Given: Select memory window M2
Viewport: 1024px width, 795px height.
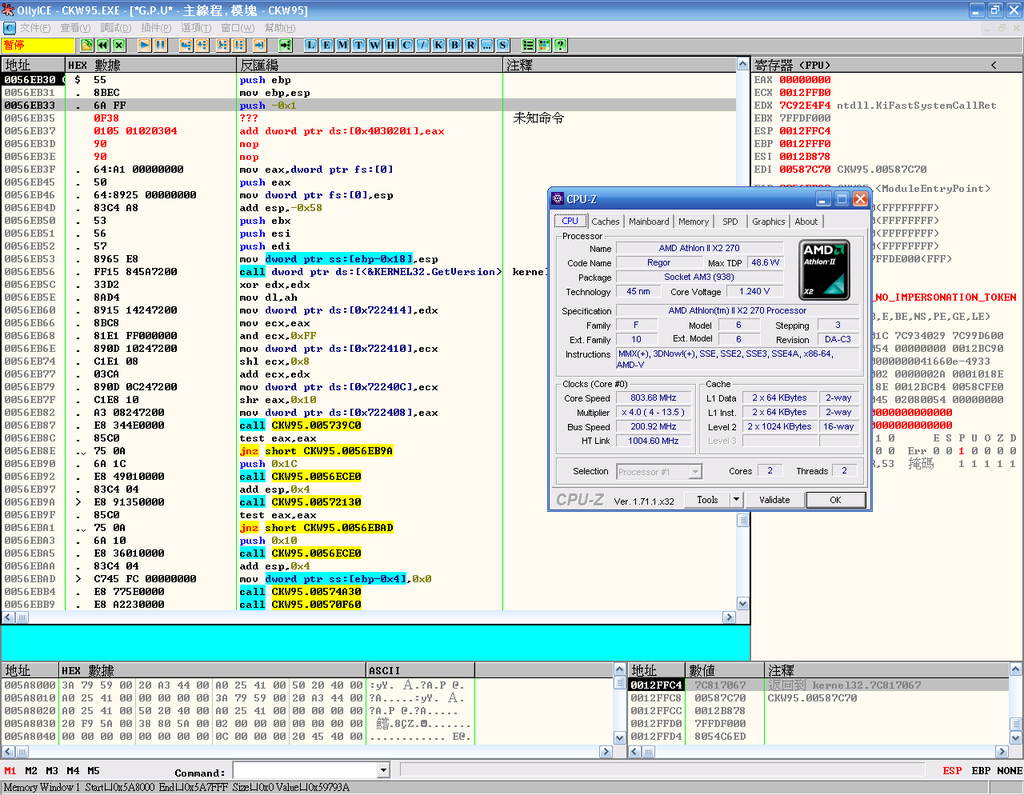Looking at the screenshot, I should point(31,771).
